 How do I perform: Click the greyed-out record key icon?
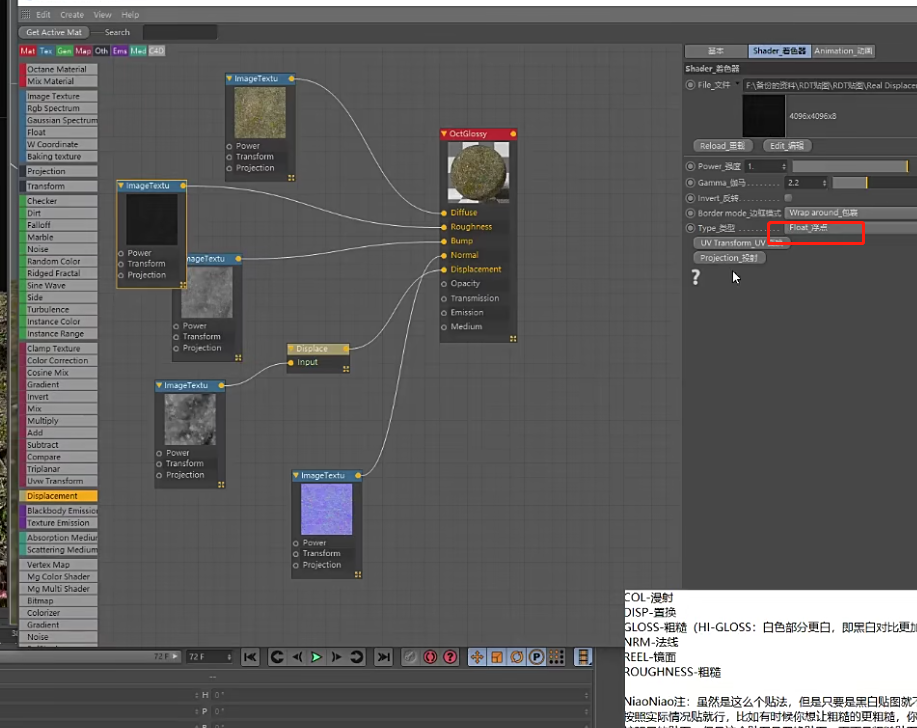(x=411, y=657)
